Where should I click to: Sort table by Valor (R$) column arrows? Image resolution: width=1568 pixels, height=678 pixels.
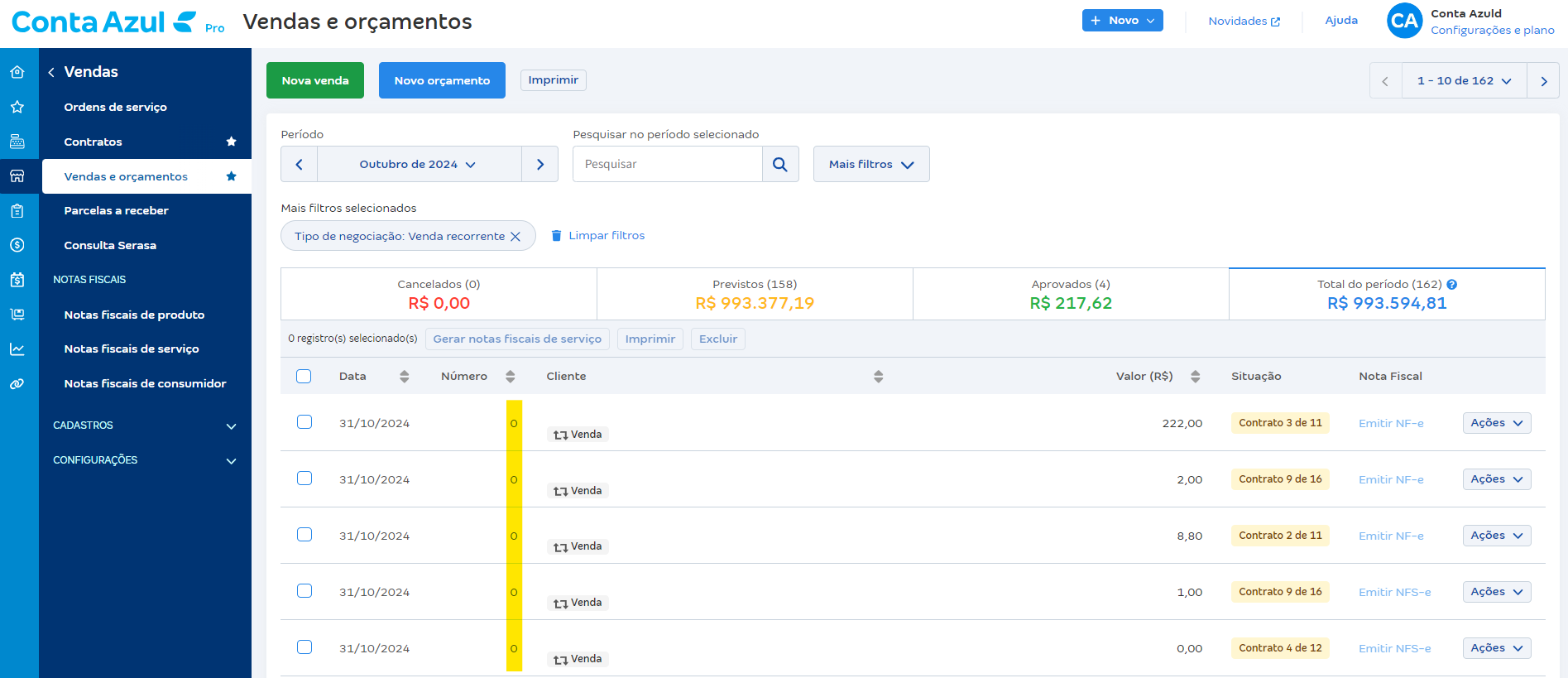tap(1196, 377)
